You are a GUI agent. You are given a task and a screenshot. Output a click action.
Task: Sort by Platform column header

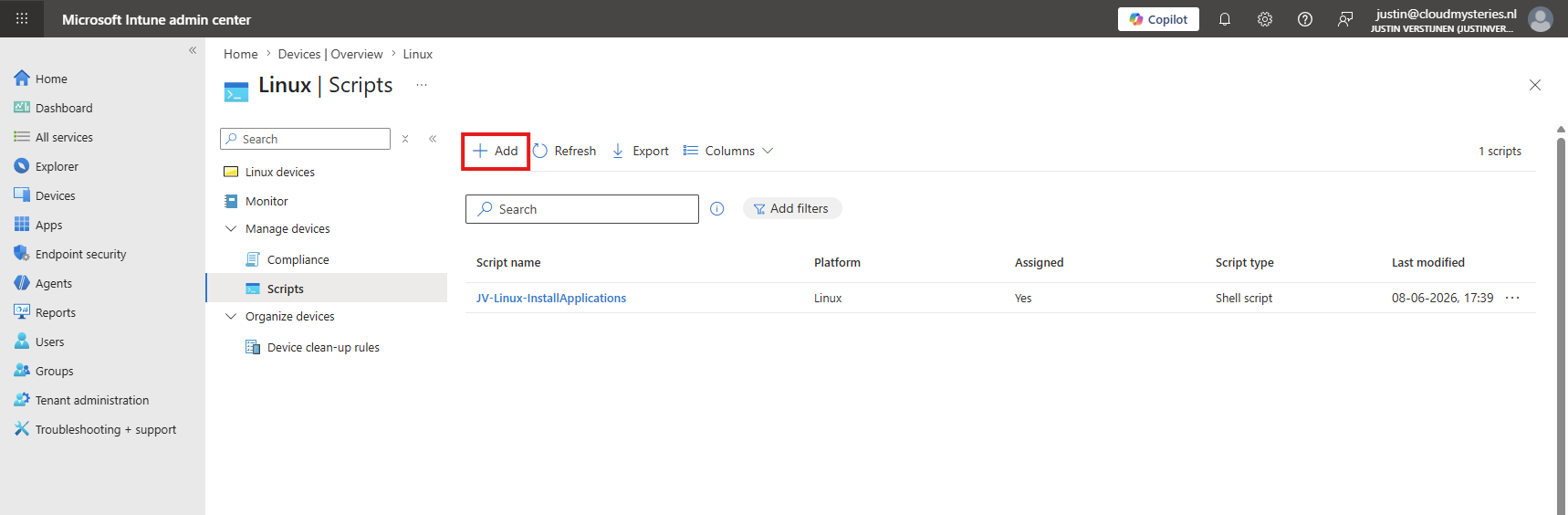pos(837,262)
